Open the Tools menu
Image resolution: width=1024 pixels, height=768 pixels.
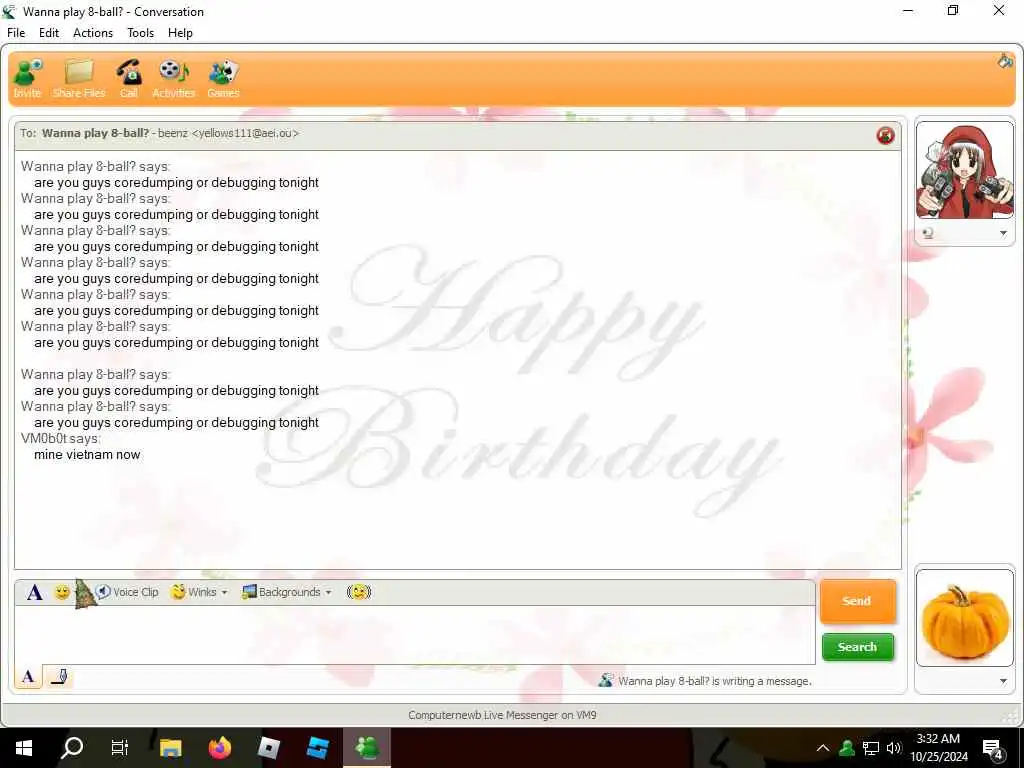(x=140, y=33)
